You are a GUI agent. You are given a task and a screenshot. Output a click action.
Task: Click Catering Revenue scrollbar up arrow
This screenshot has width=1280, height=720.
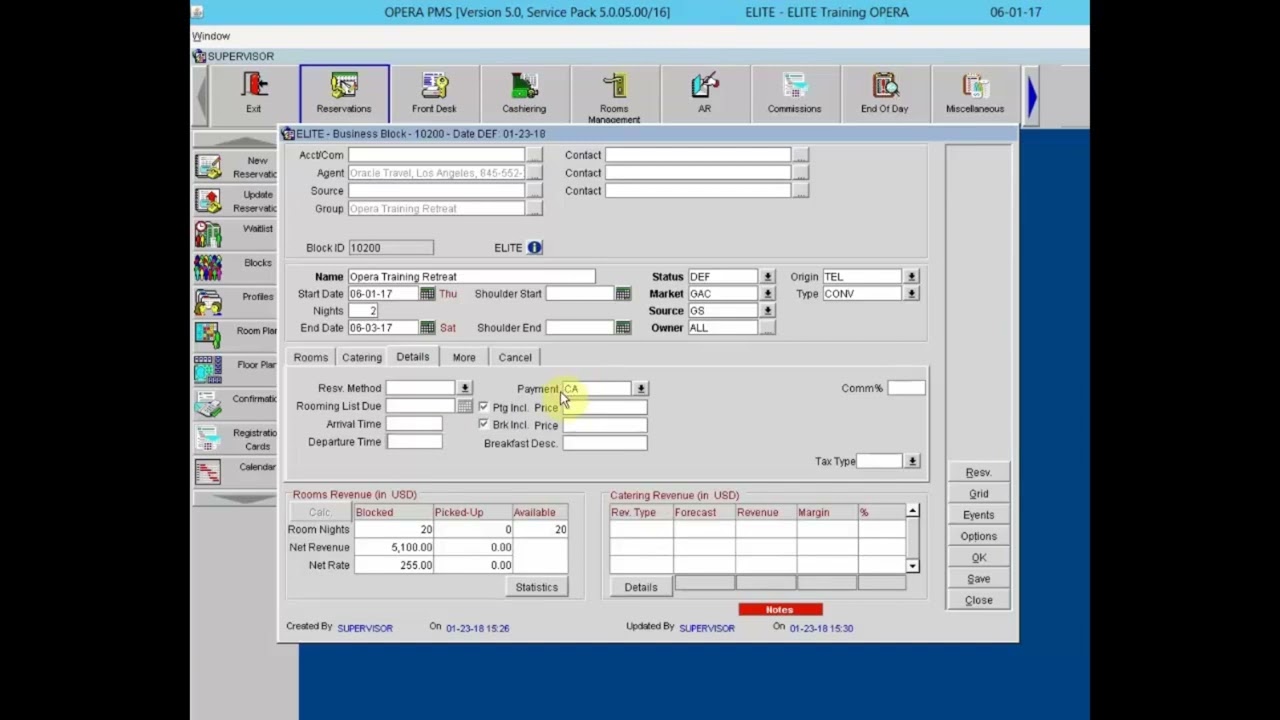click(912, 511)
